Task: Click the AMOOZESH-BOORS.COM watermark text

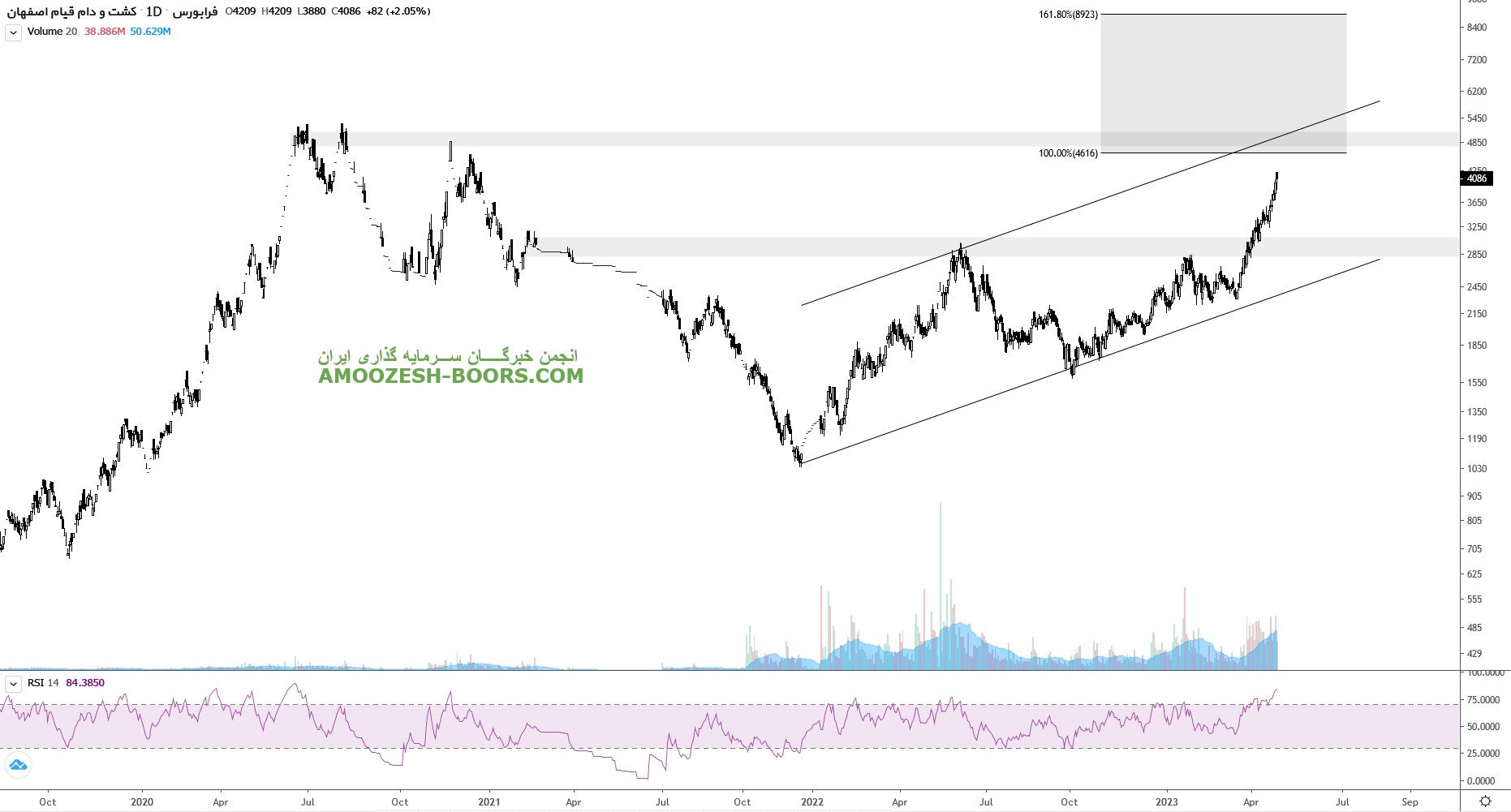Action: click(x=450, y=376)
